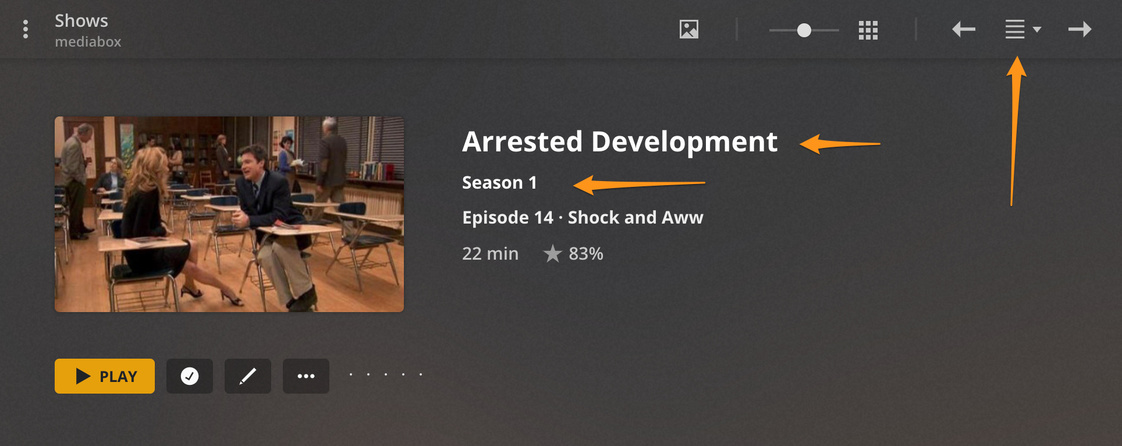Edit episode metadata with the pencil icon
1122x446 pixels.
point(248,376)
